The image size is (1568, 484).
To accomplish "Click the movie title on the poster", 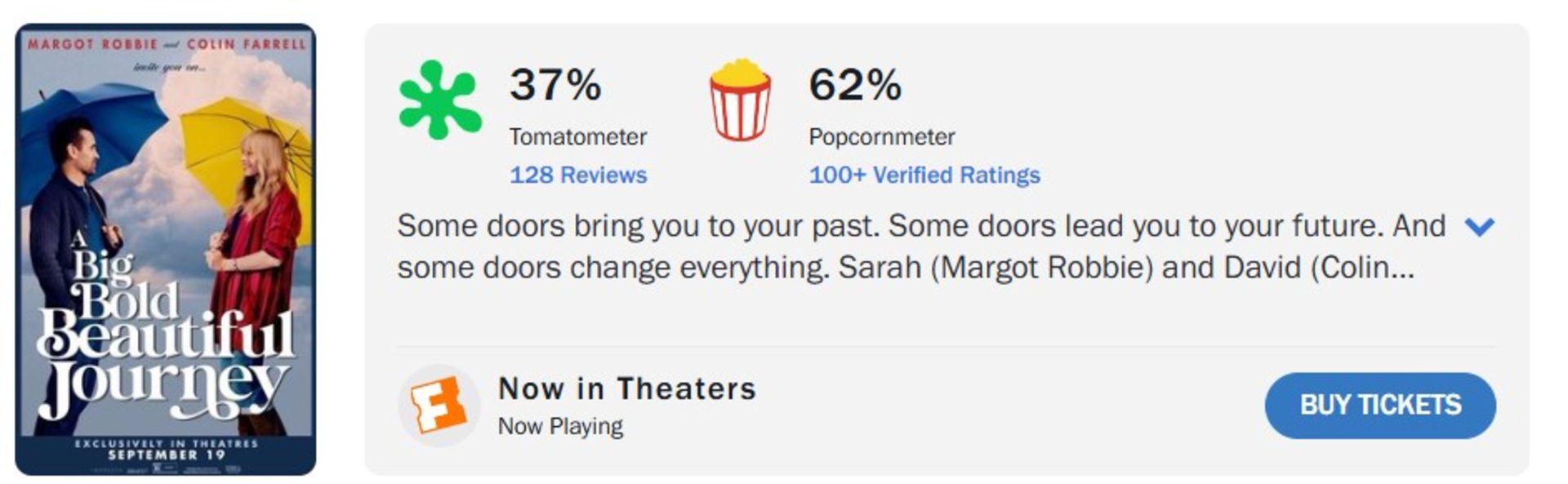I will point(165,326).
